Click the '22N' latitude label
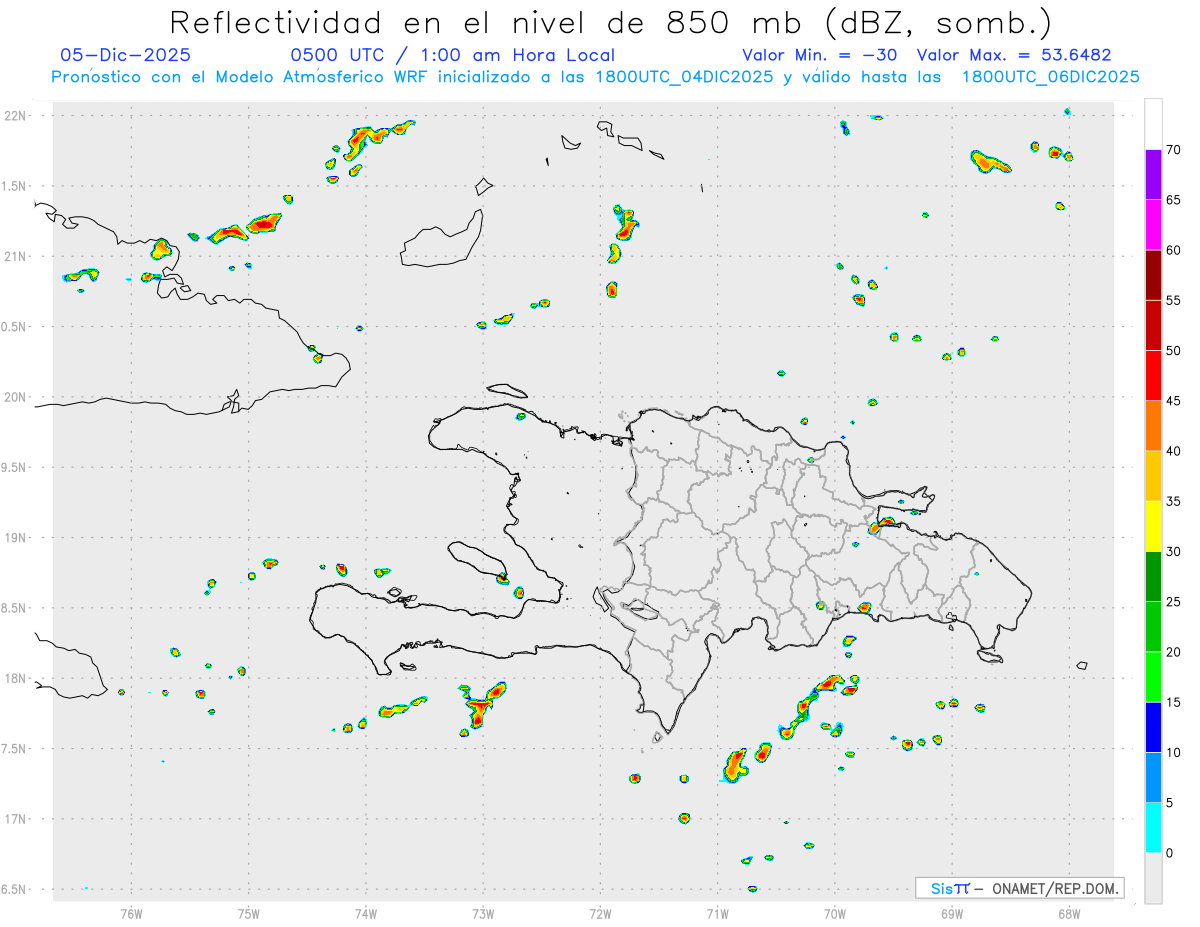This screenshot has height=927, width=1200. [x=16, y=116]
